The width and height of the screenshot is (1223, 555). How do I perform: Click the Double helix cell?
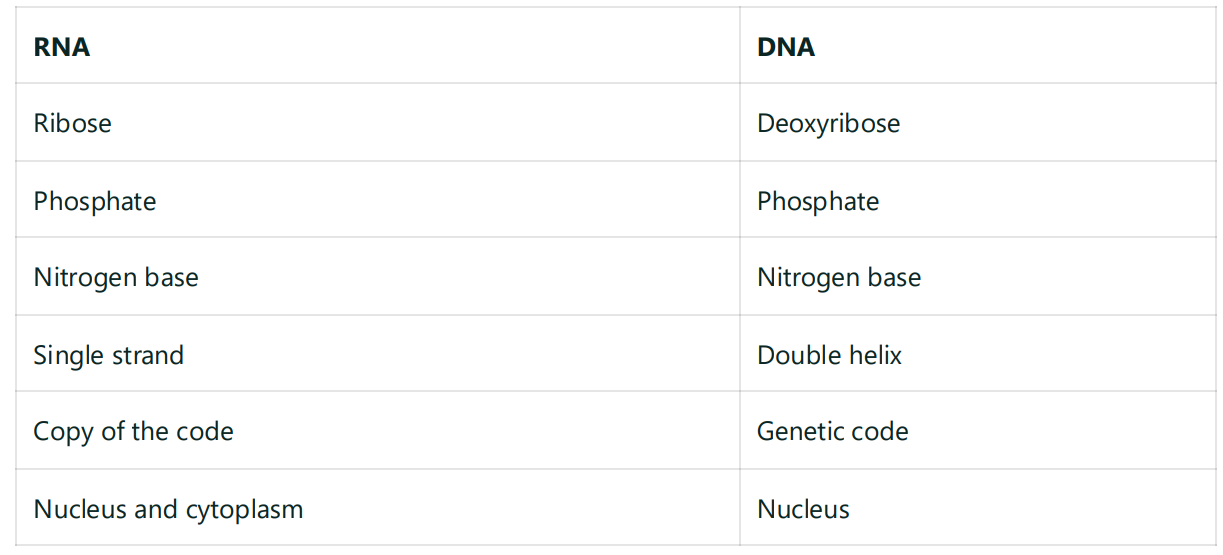[829, 355]
